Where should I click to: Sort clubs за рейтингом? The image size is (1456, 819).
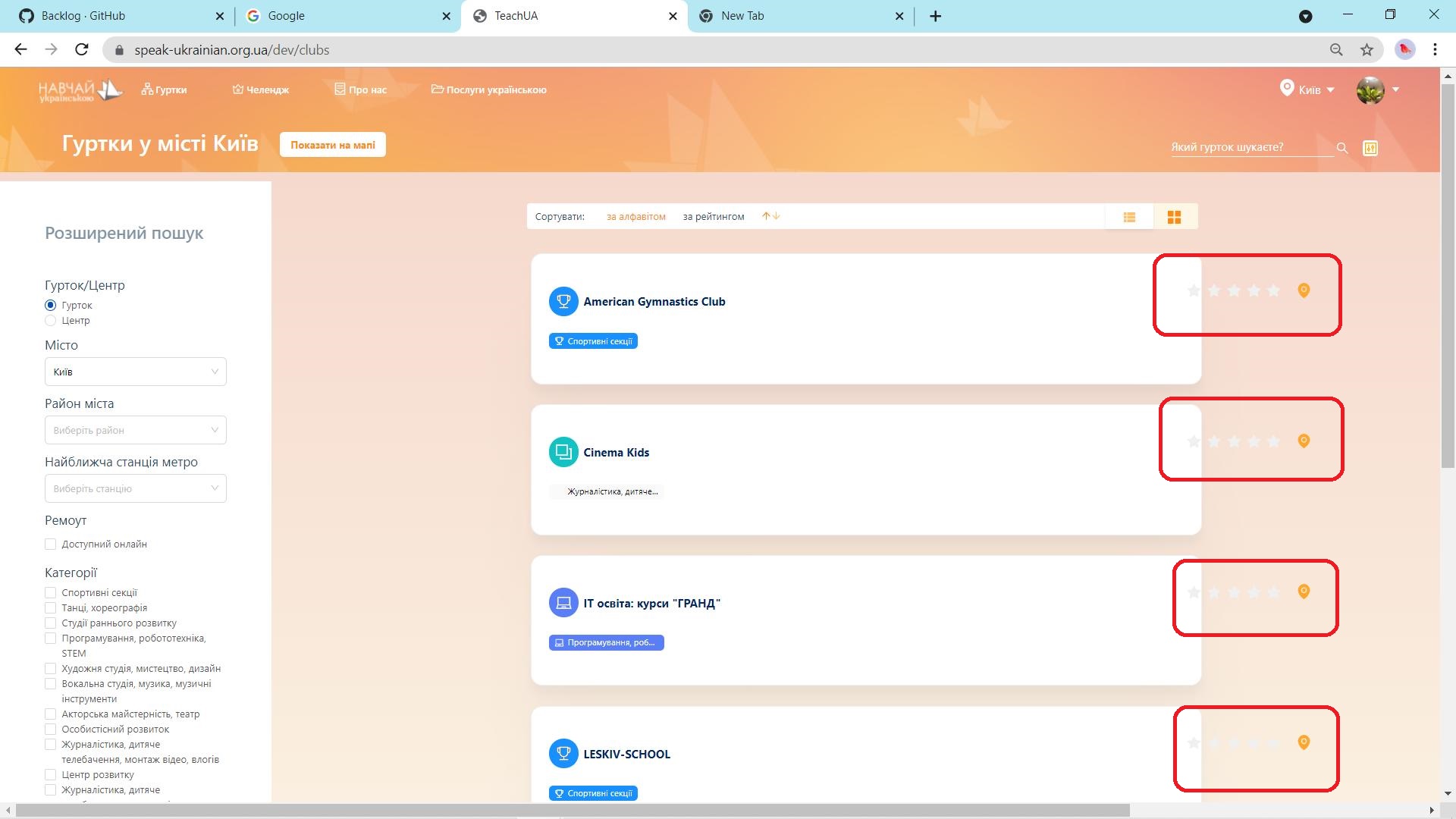pyautogui.click(x=713, y=217)
